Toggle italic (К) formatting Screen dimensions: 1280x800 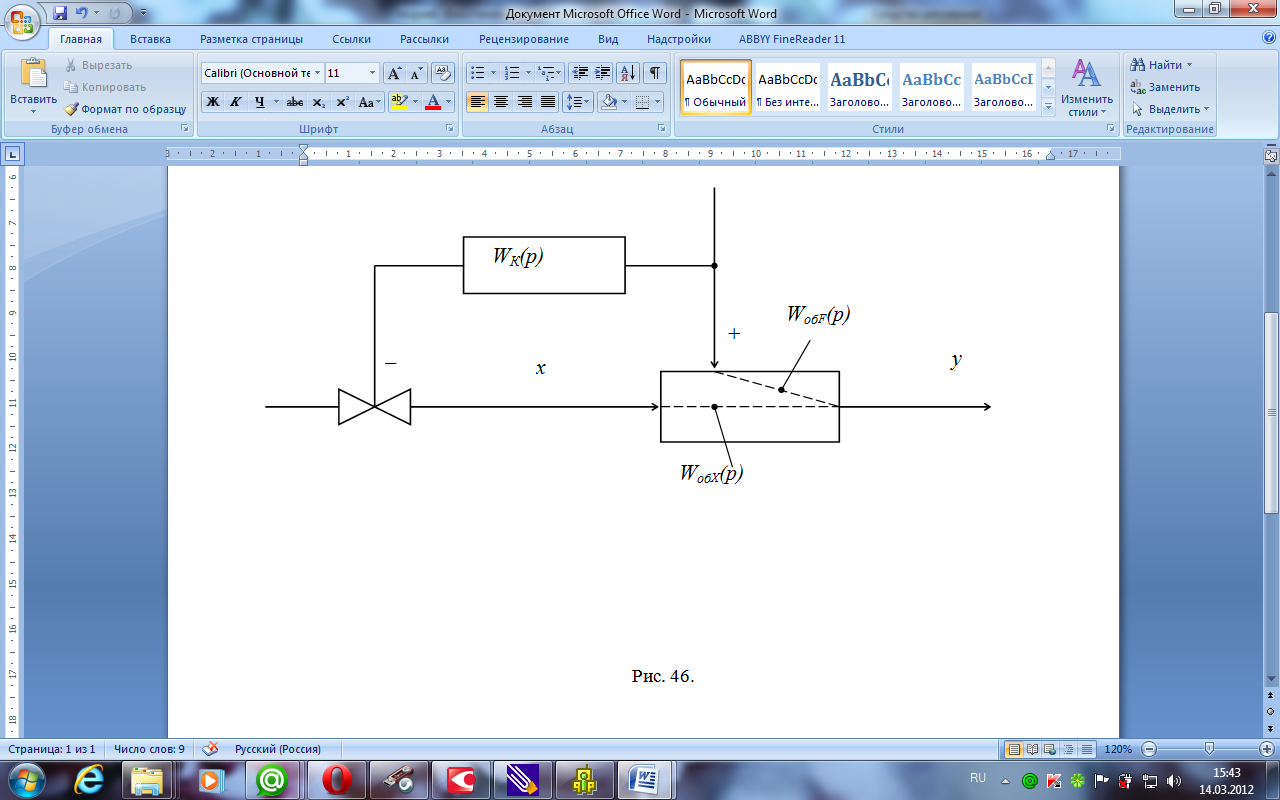point(236,102)
